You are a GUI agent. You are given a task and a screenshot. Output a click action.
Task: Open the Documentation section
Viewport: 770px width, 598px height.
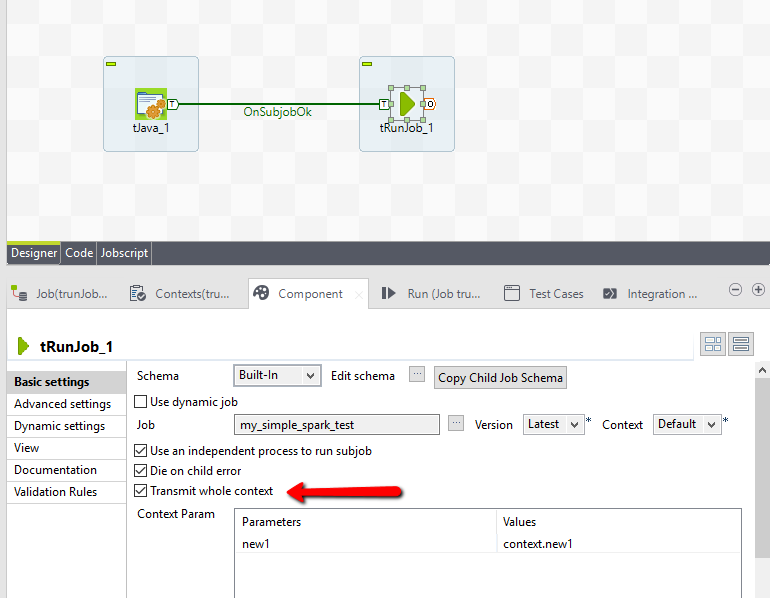[67, 470]
